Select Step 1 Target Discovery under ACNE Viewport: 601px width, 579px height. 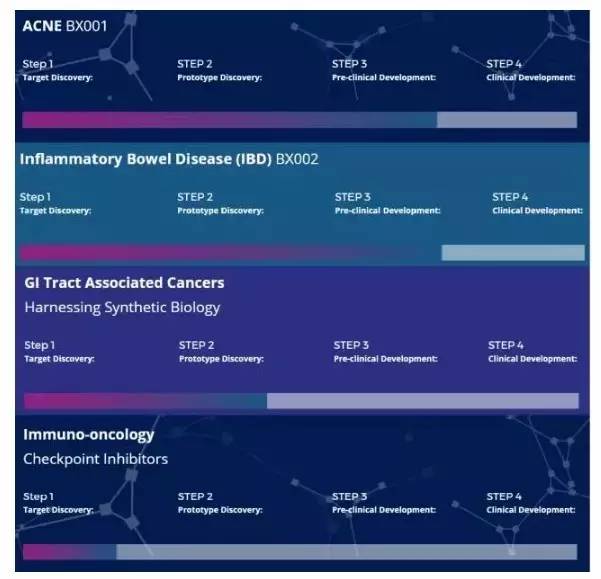(56, 70)
